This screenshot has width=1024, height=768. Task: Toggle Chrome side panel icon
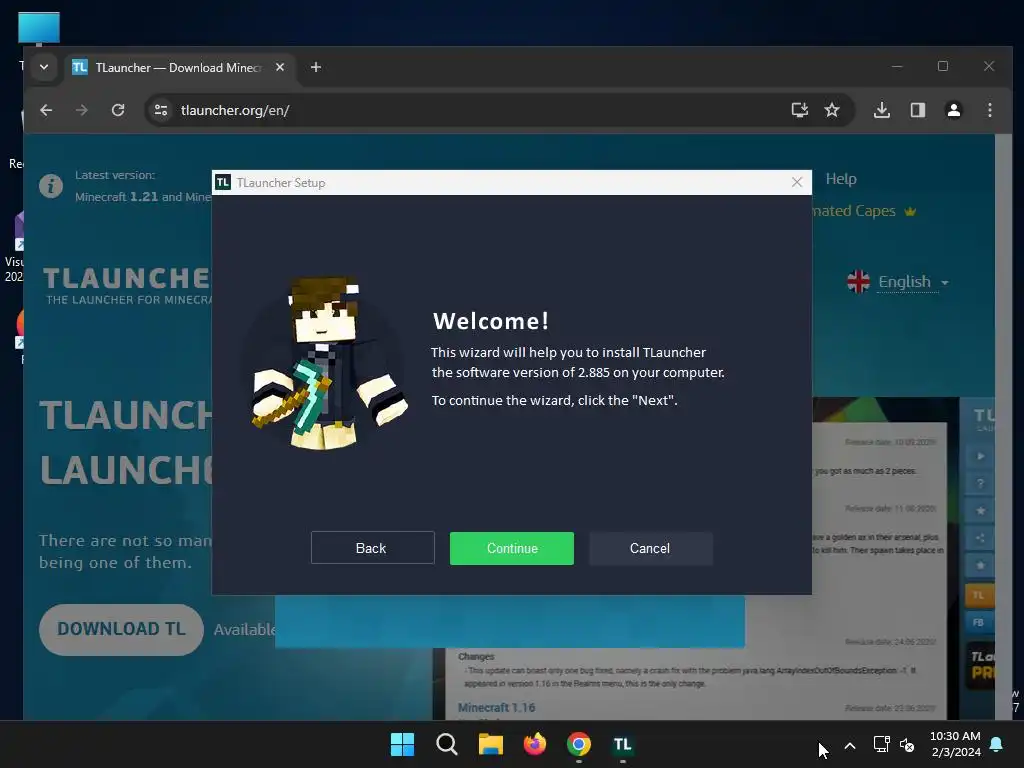pos(918,110)
